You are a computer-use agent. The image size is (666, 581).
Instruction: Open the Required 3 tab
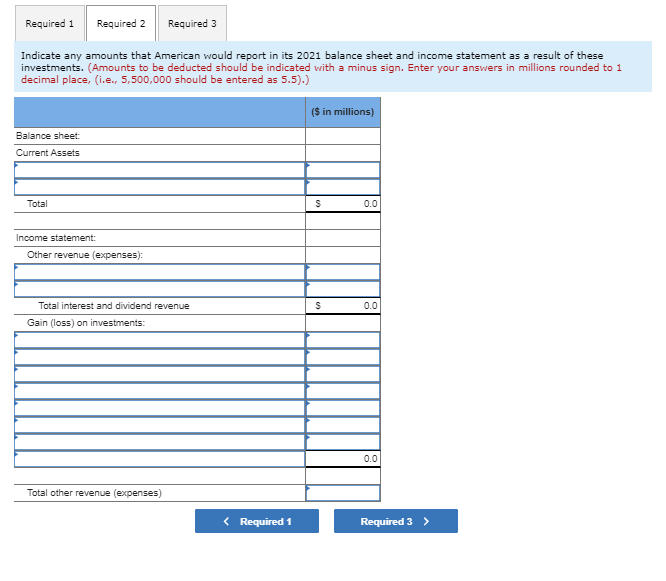coord(192,23)
